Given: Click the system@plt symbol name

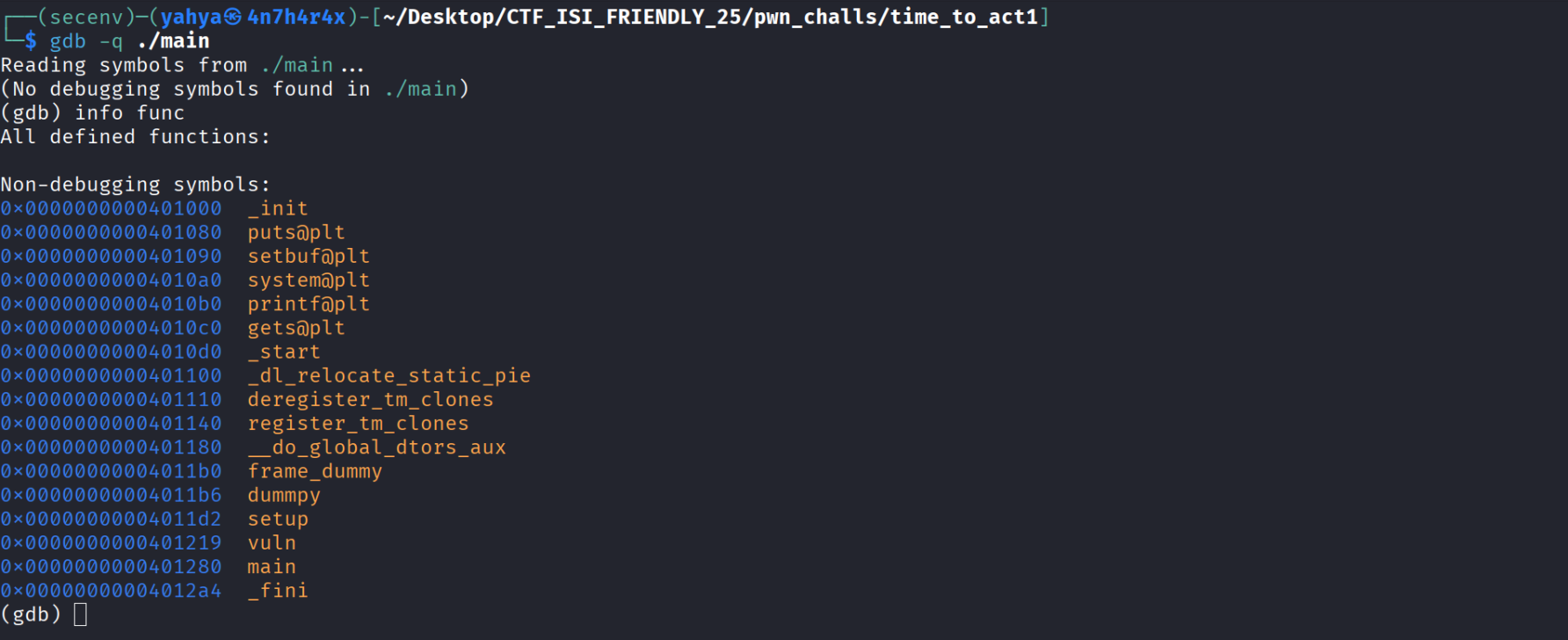Looking at the screenshot, I should tap(309, 280).
